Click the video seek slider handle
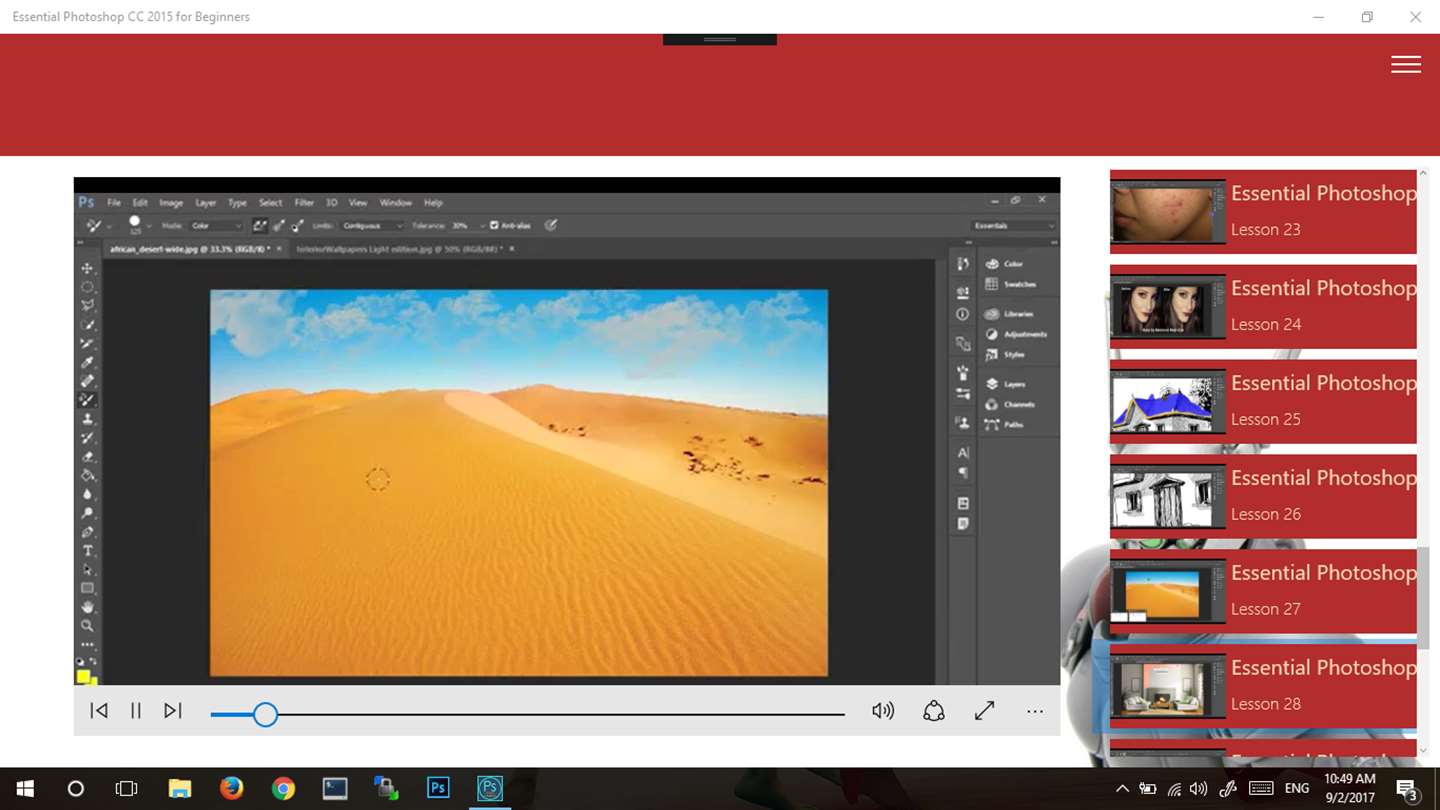Image resolution: width=1440 pixels, height=810 pixels. tap(265, 714)
